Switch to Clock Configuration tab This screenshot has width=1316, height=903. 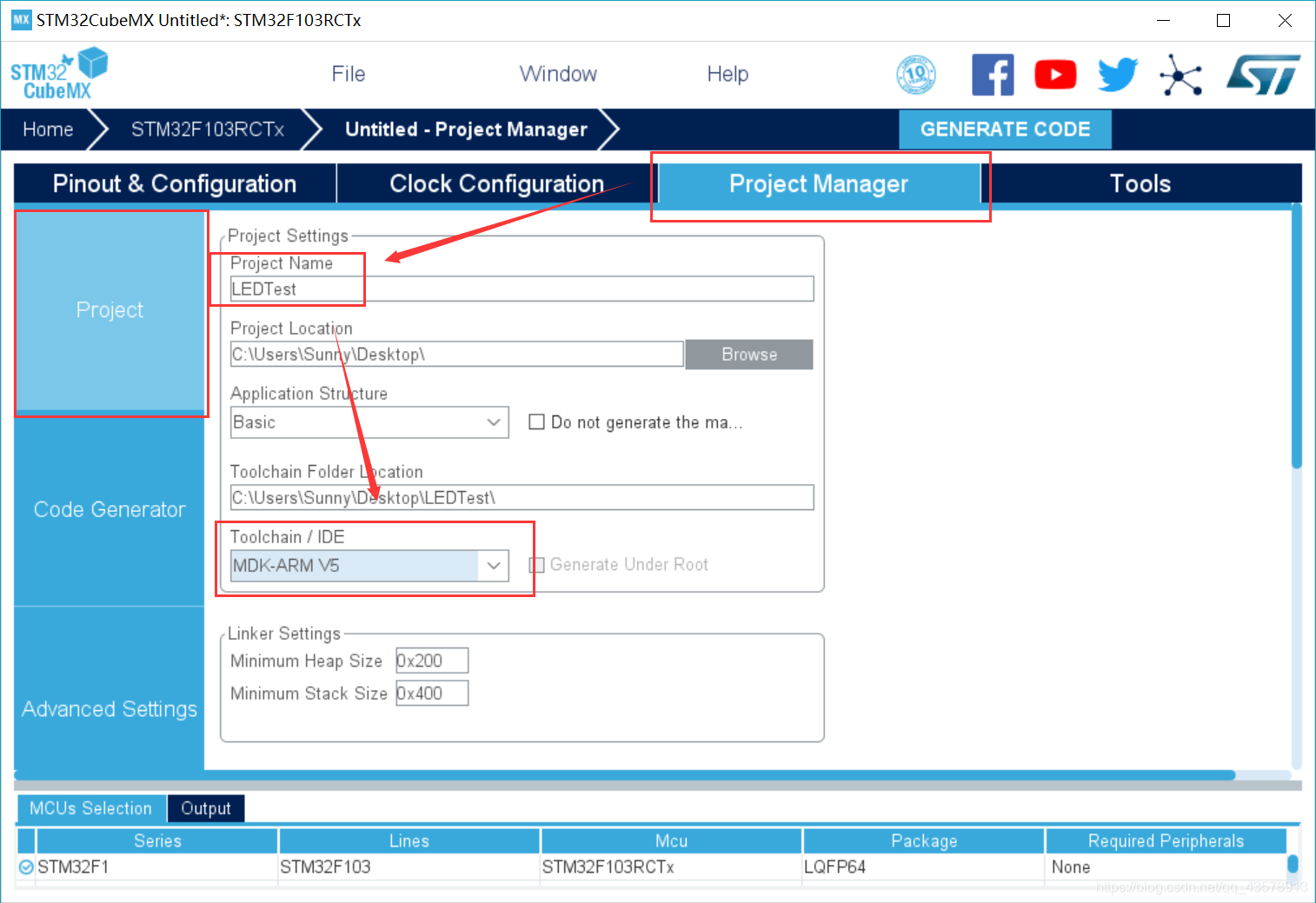tap(496, 183)
